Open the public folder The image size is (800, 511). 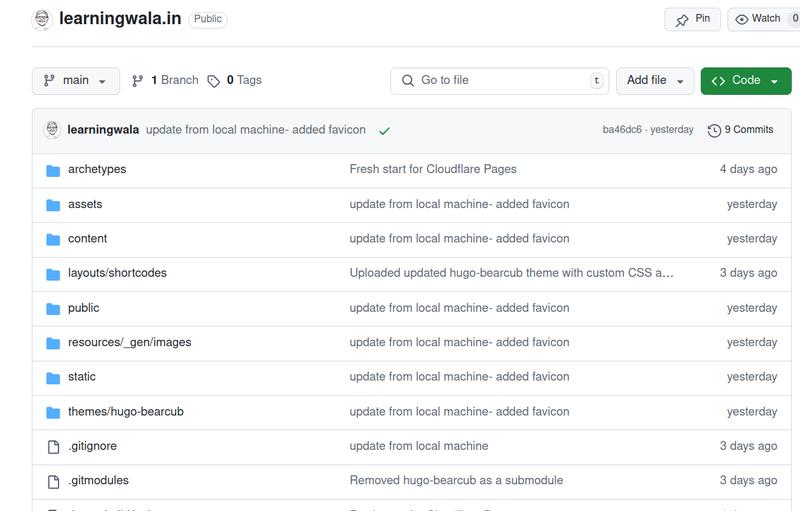pos(84,308)
